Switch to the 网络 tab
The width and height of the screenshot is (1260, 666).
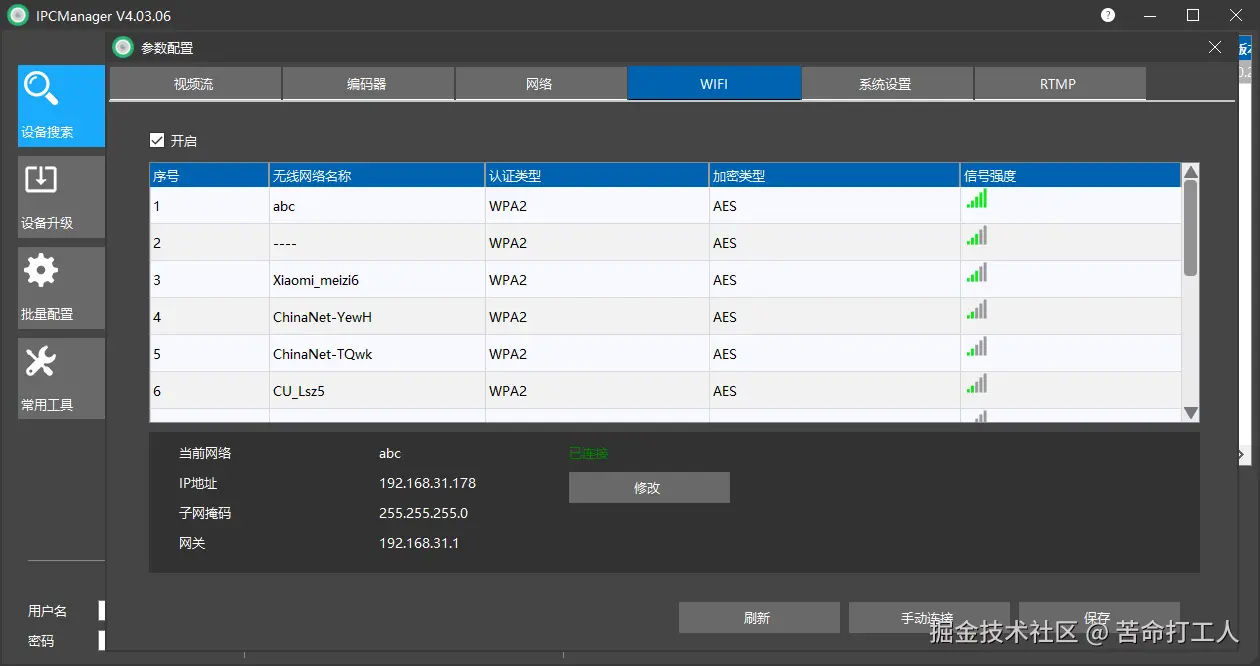[540, 84]
